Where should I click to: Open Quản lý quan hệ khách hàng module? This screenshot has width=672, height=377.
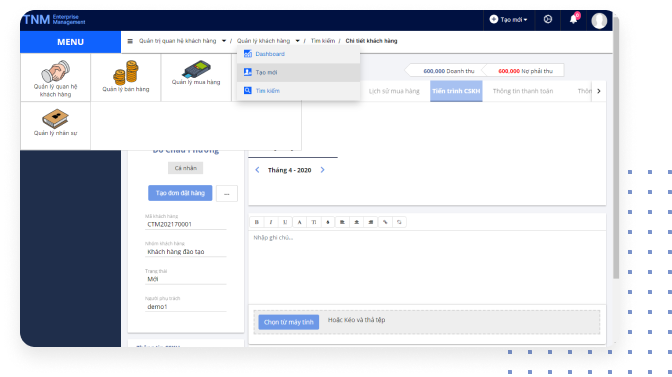[55, 78]
